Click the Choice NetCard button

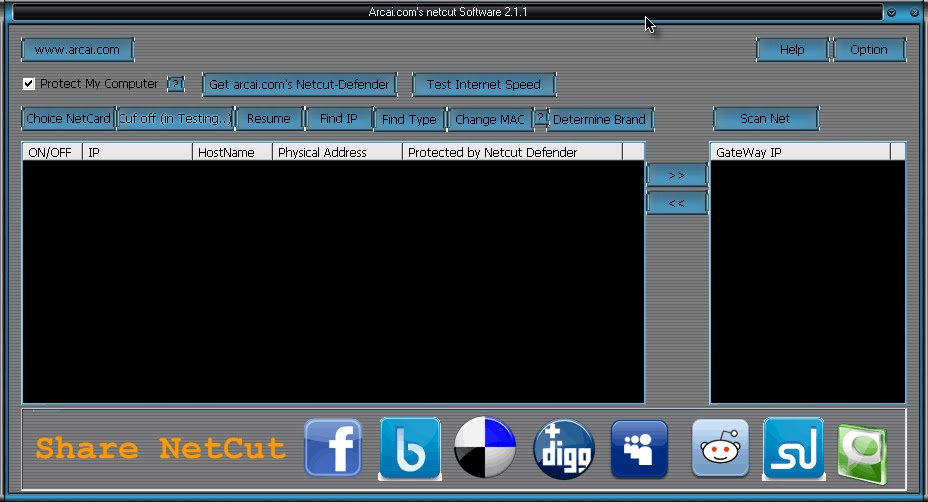pos(68,119)
